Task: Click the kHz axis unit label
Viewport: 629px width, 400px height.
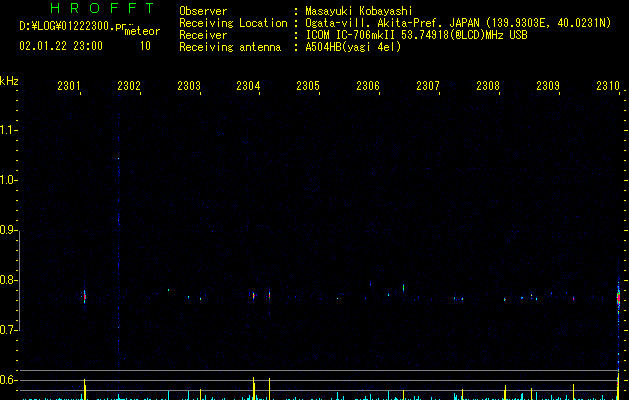Action: (9, 81)
